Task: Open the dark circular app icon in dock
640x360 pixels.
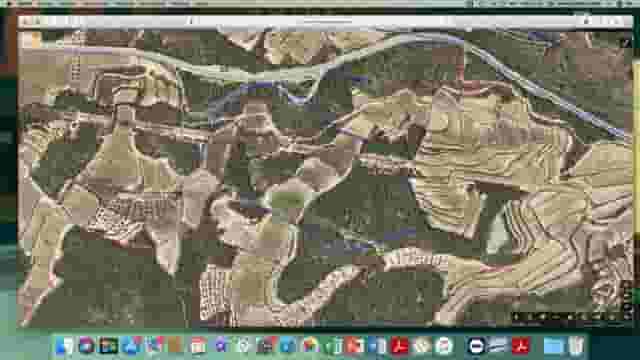Action: click(476, 346)
